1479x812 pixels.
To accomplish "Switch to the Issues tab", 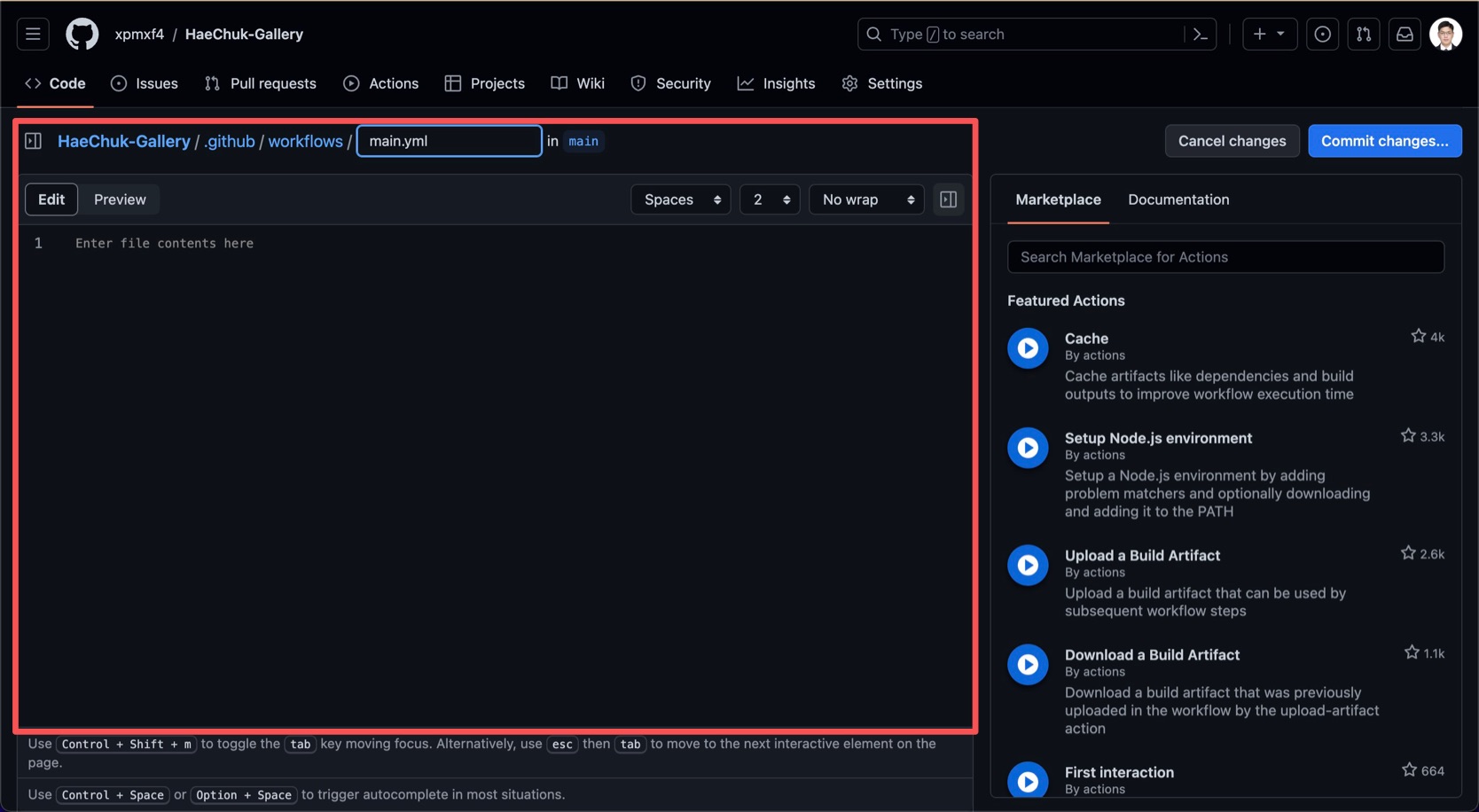I will (x=145, y=83).
